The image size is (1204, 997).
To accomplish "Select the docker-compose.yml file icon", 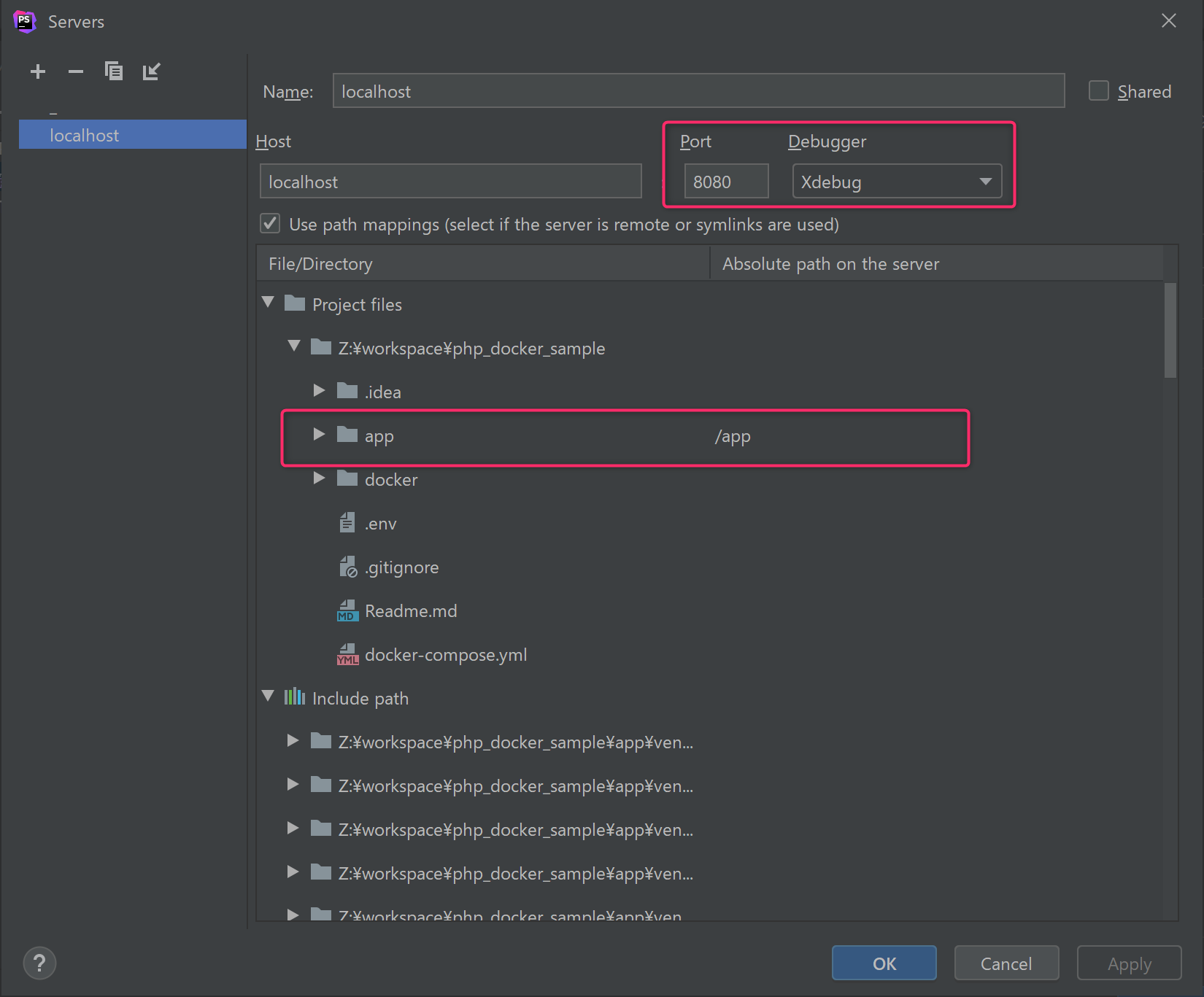I will pos(347,655).
